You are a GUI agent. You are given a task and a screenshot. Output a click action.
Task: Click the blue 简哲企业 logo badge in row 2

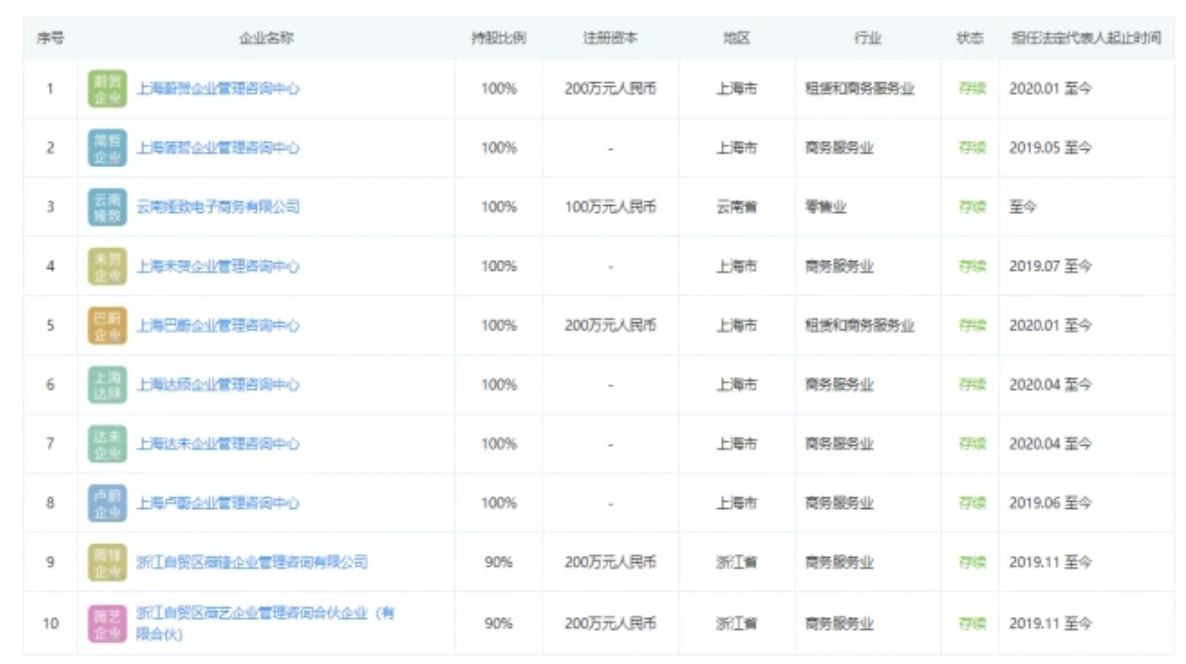107,148
